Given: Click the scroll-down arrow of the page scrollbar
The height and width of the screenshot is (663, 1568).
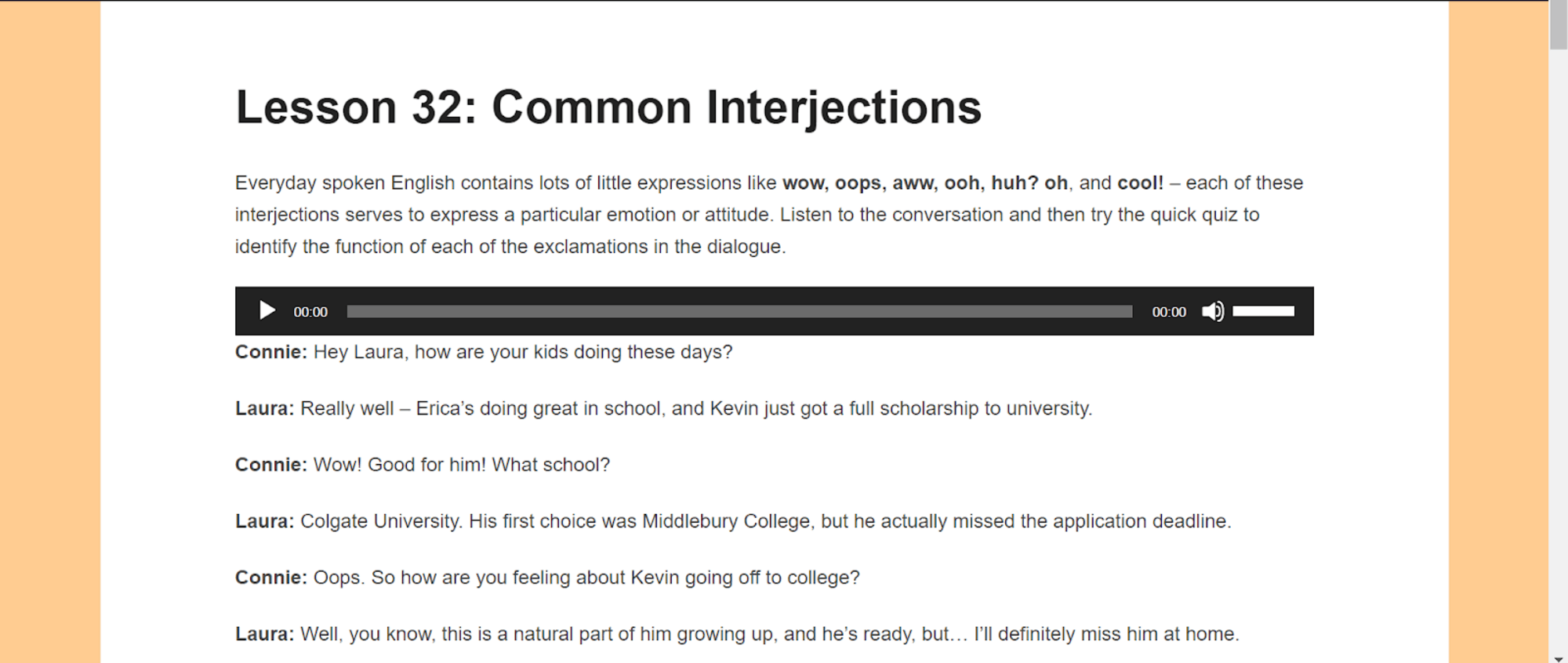Looking at the screenshot, I should click(x=1559, y=658).
